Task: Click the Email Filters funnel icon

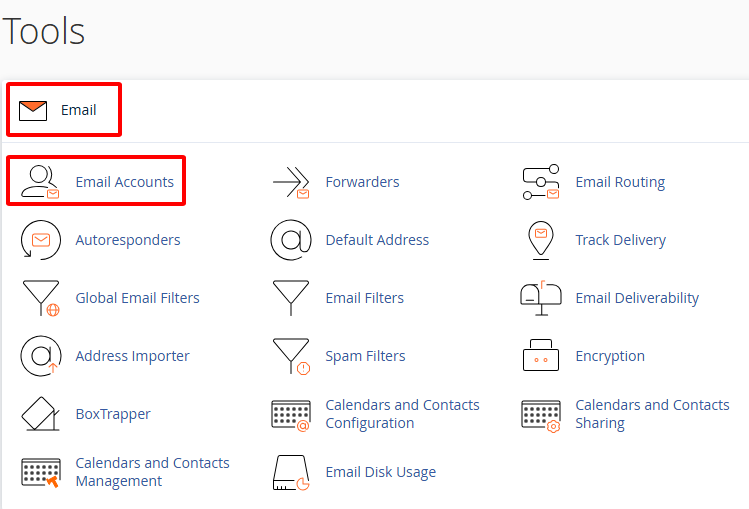Action: coord(291,298)
